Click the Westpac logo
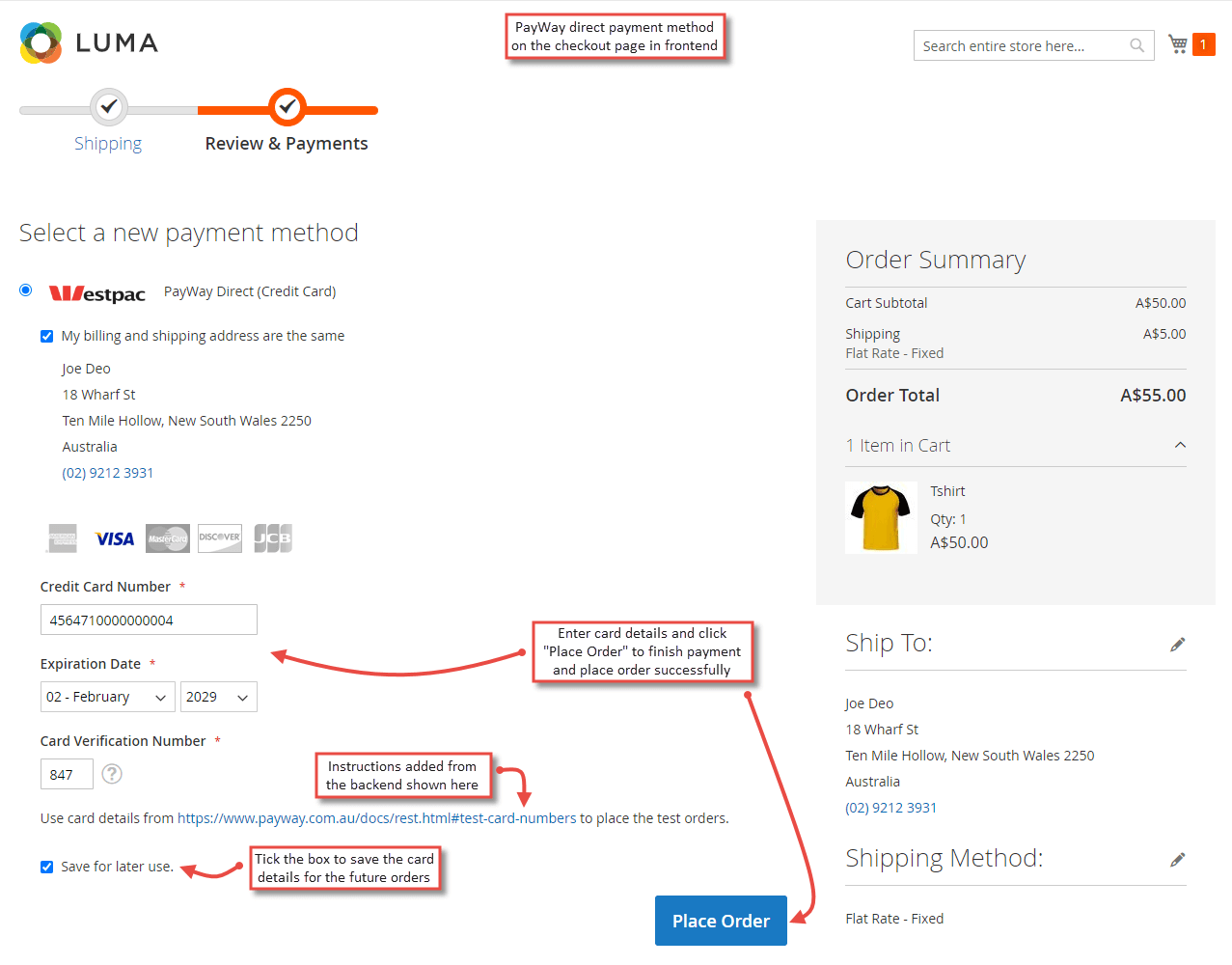The height and width of the screenshot is (965, 1232). tap(97, 293)
